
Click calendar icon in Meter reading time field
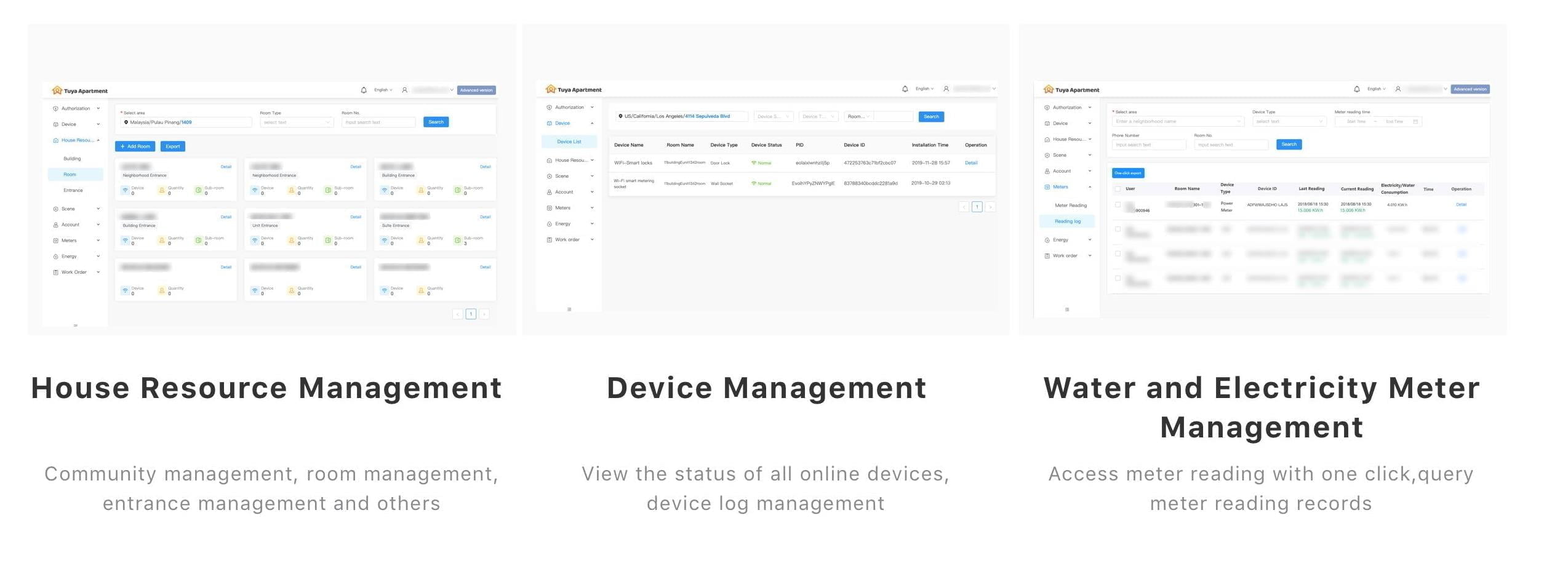pos(1415,122)
